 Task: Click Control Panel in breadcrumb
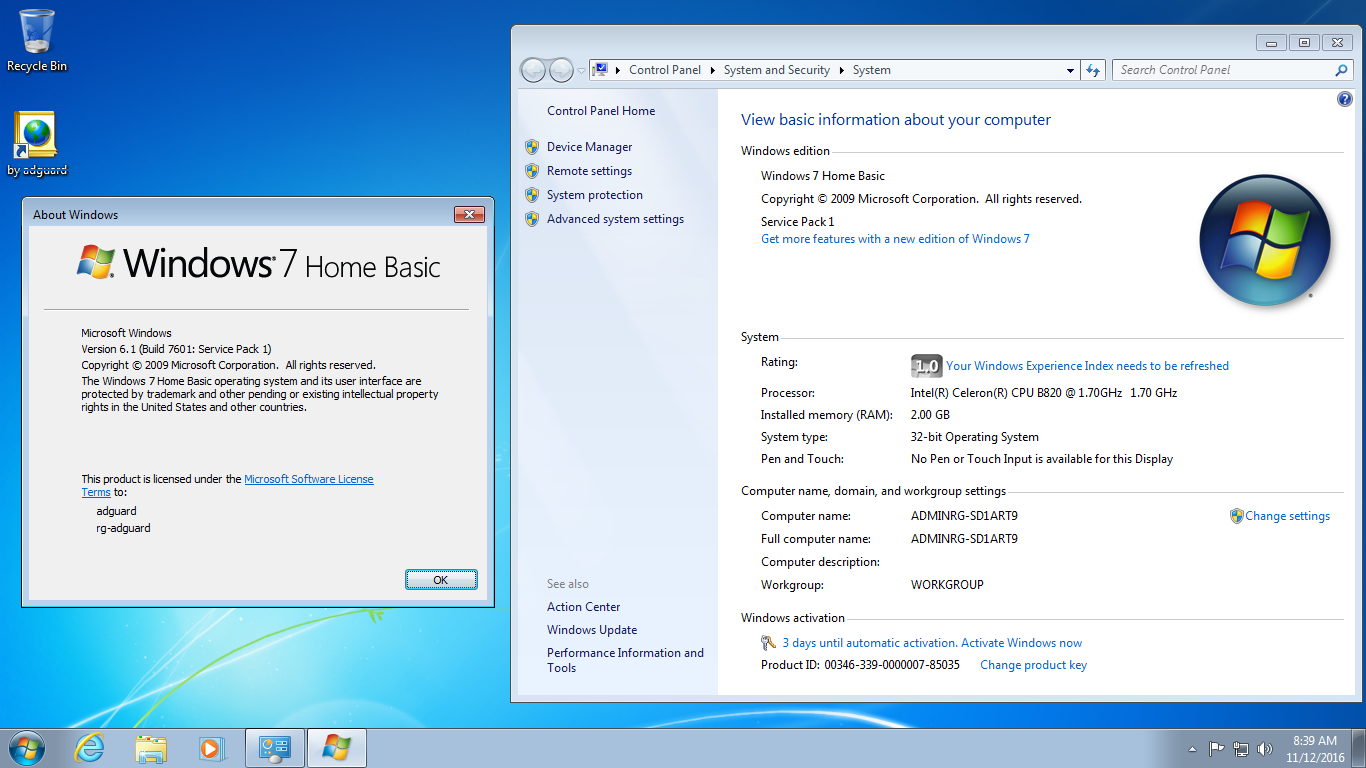click(x=665, y=70)
